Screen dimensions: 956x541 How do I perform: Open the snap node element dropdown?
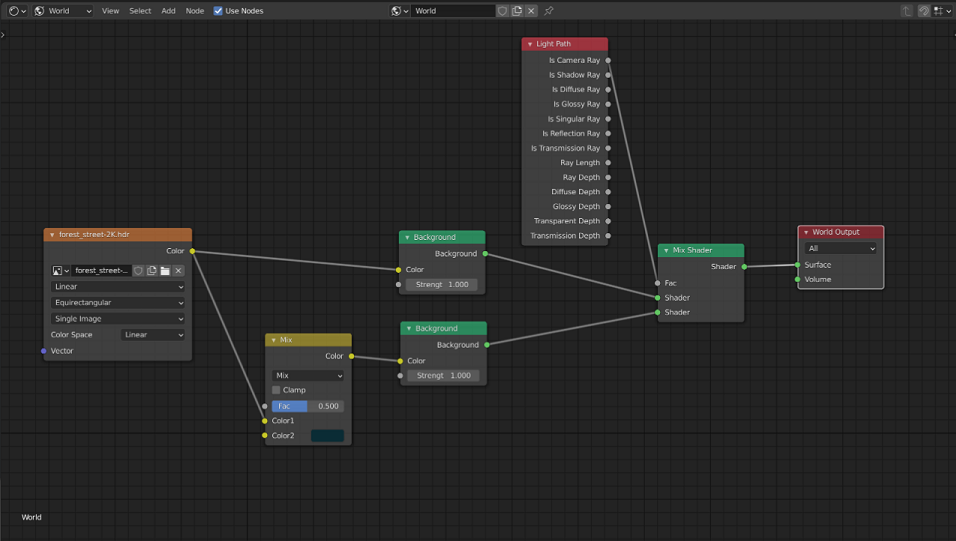[942, 10]
